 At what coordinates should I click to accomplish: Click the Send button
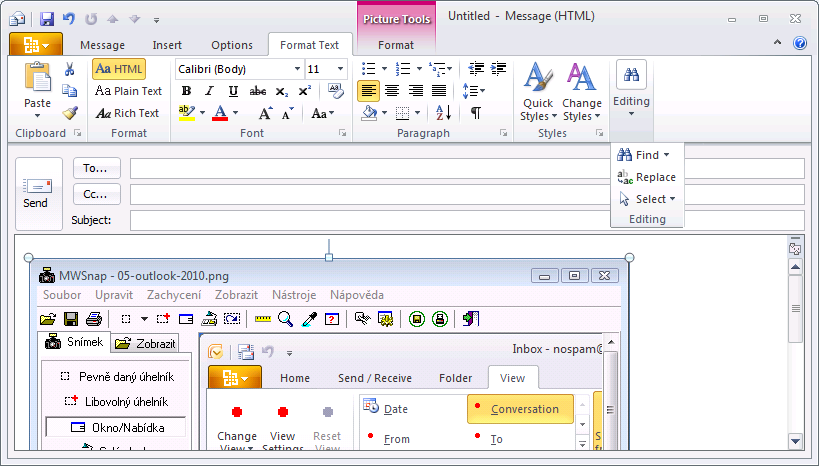36,193
